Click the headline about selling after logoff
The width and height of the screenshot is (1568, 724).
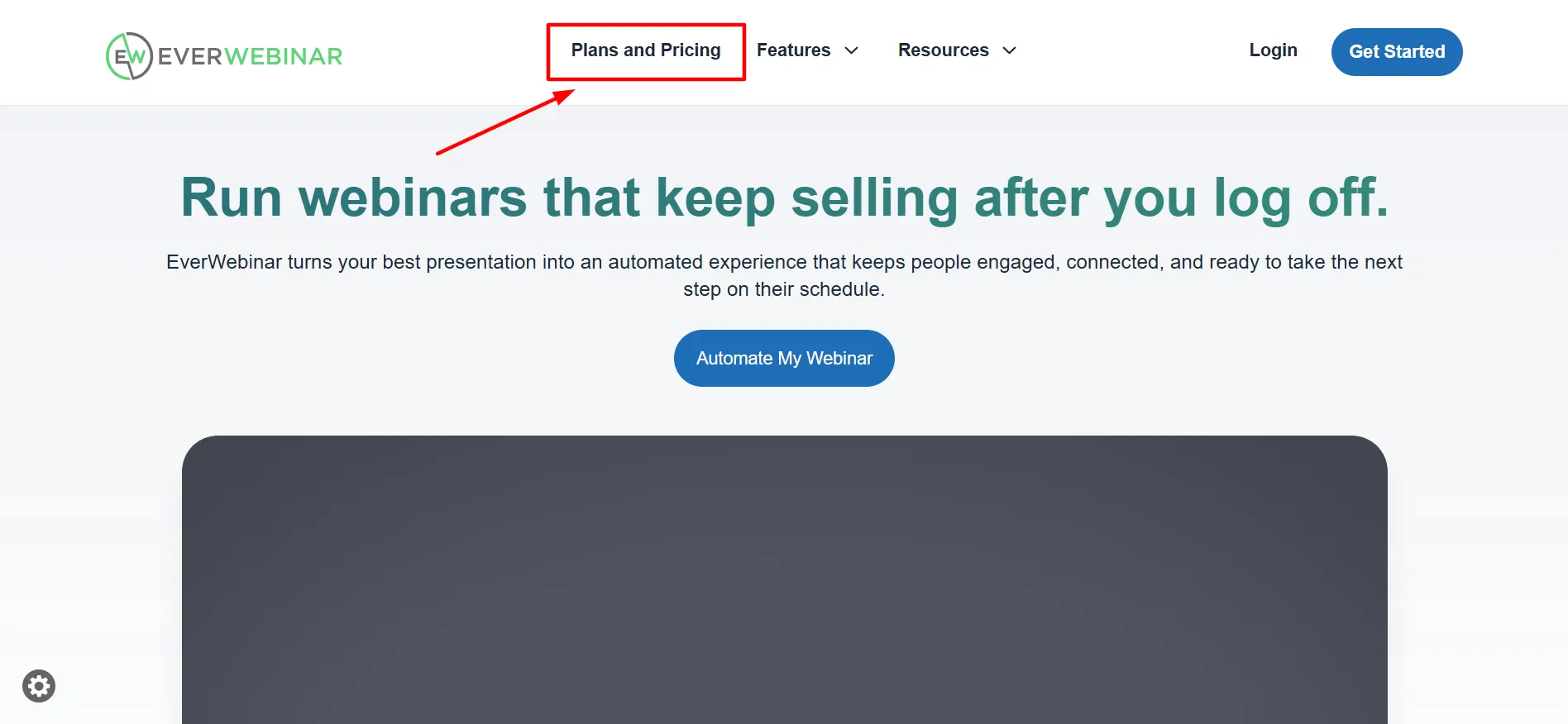[784, 198]
